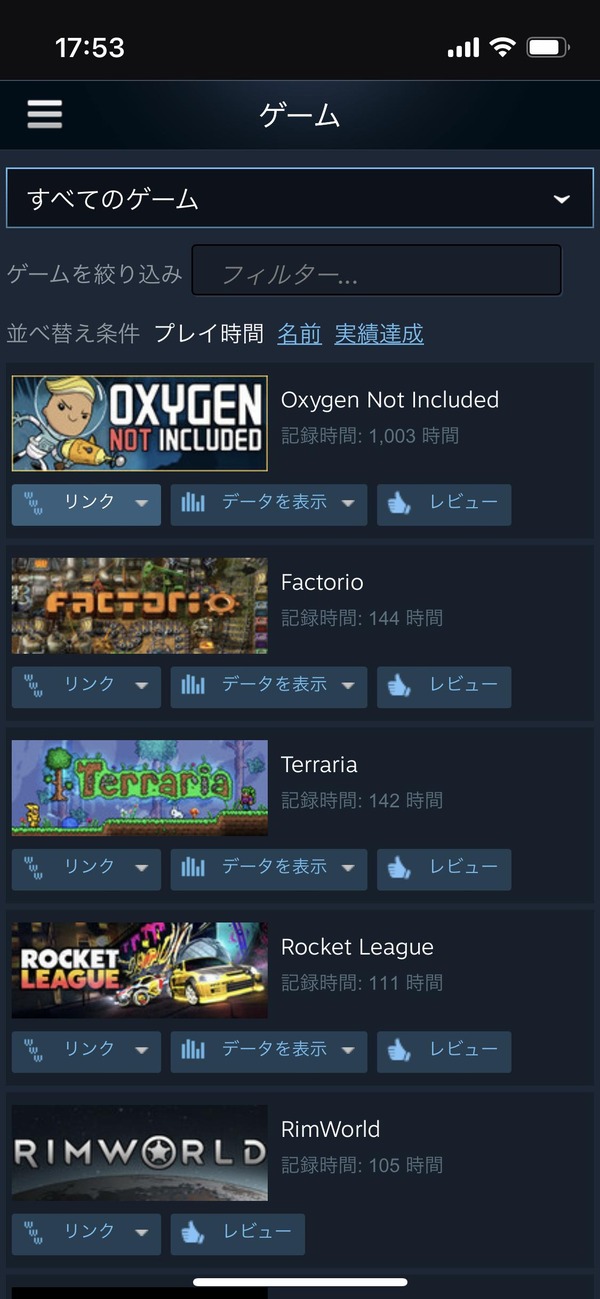Click link chain icon under Terraria
Screen dimensions: 600x1299
pos(34,868)
